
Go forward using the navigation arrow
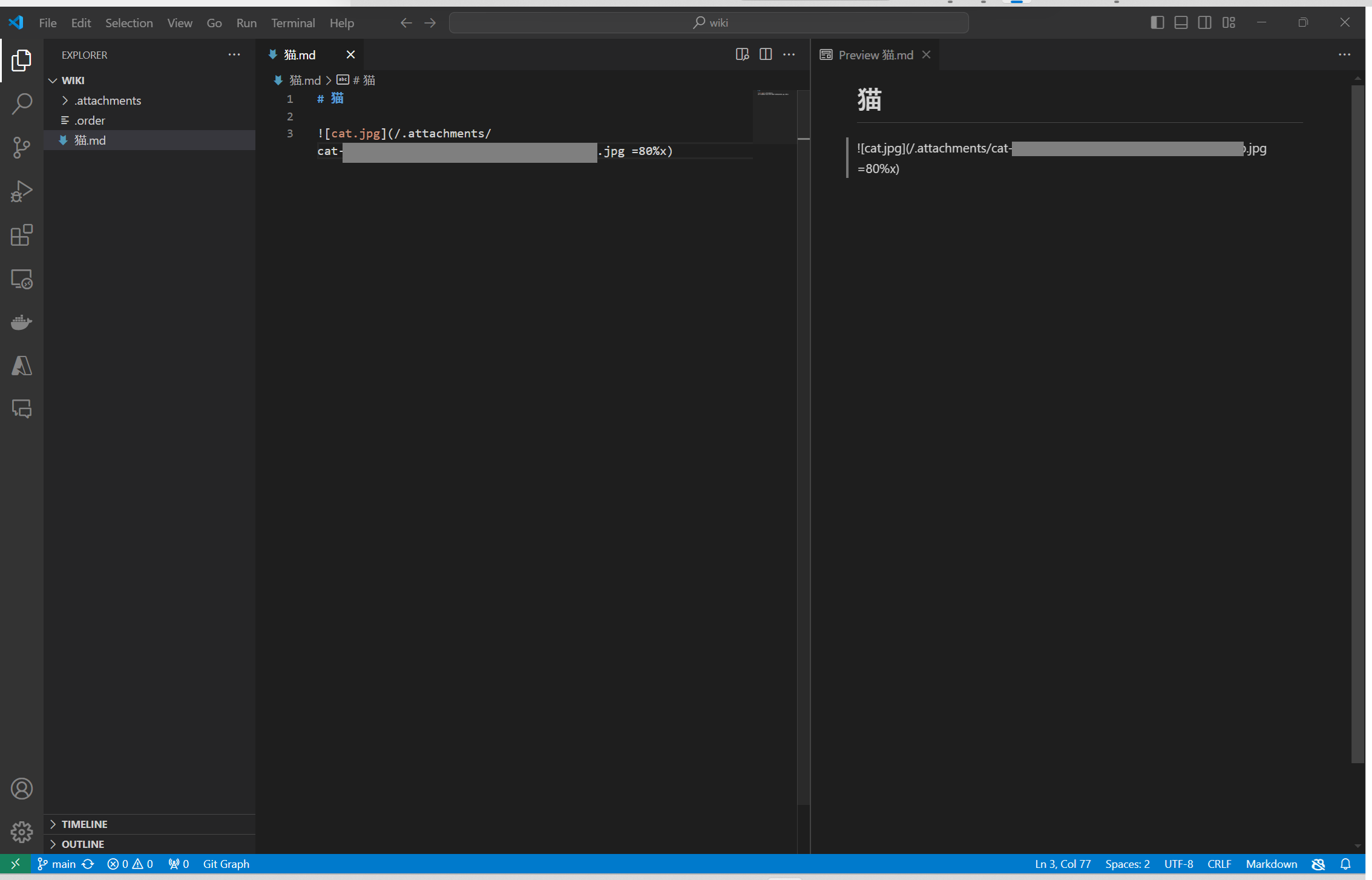point(430,22)
